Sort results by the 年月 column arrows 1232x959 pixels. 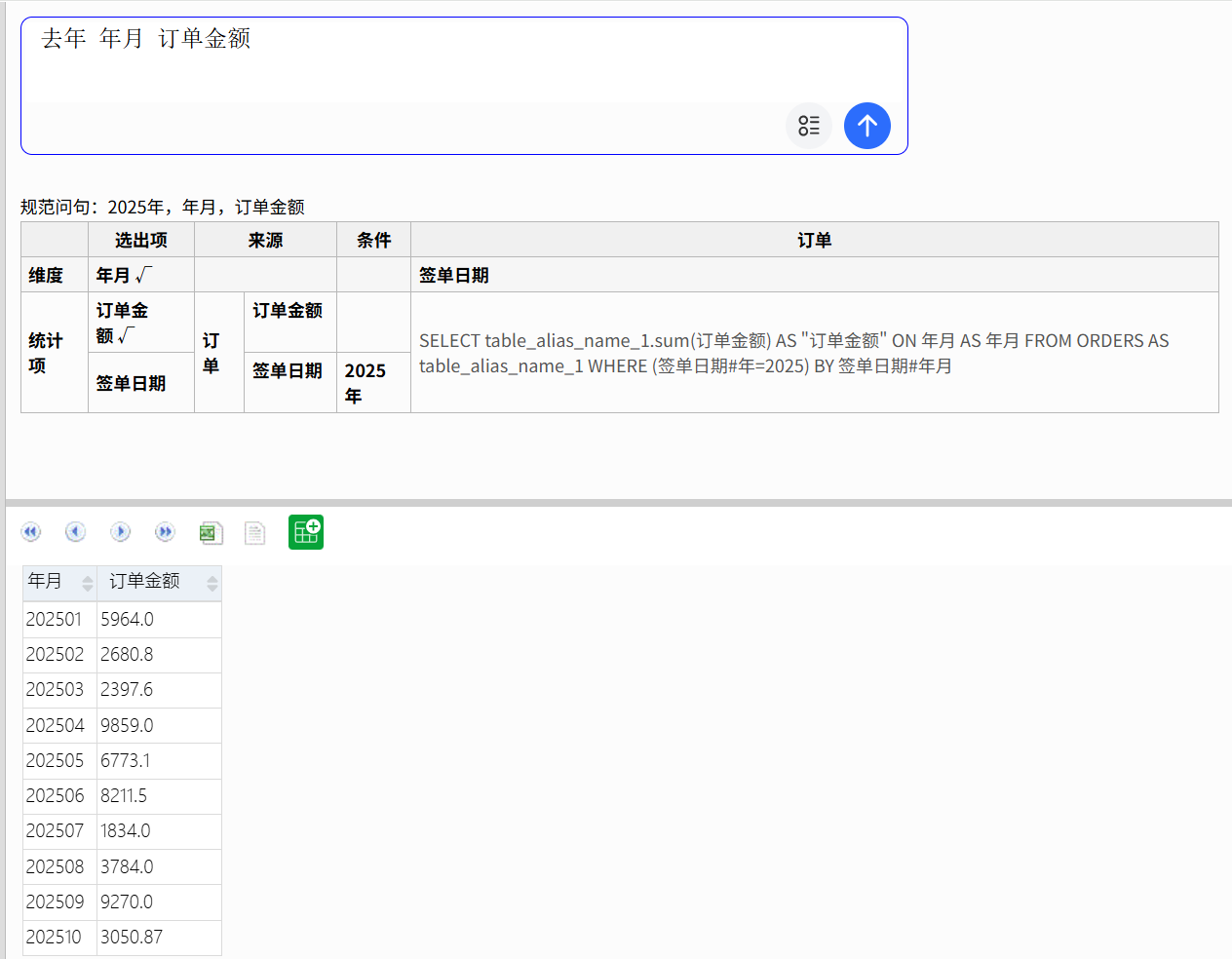[x=88, y=583]
